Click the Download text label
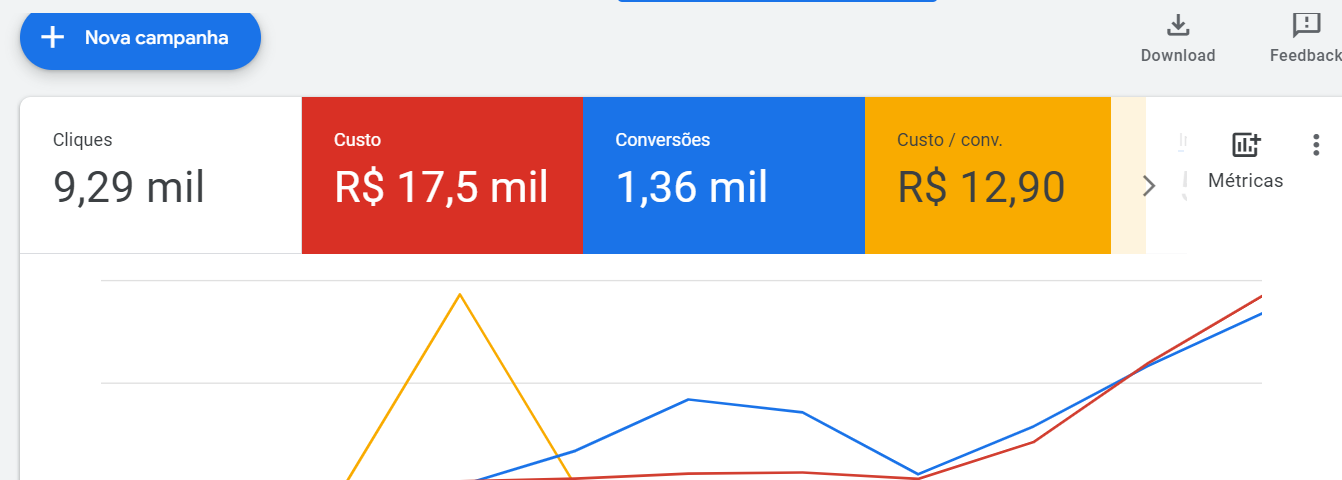The height and width of the screenshot is (480, 1342). pyautogui.click(x=1178, y=56)
